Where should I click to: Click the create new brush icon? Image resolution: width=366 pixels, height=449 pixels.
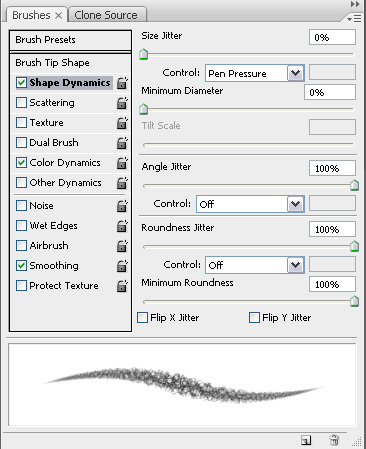(x=306, y=440)
